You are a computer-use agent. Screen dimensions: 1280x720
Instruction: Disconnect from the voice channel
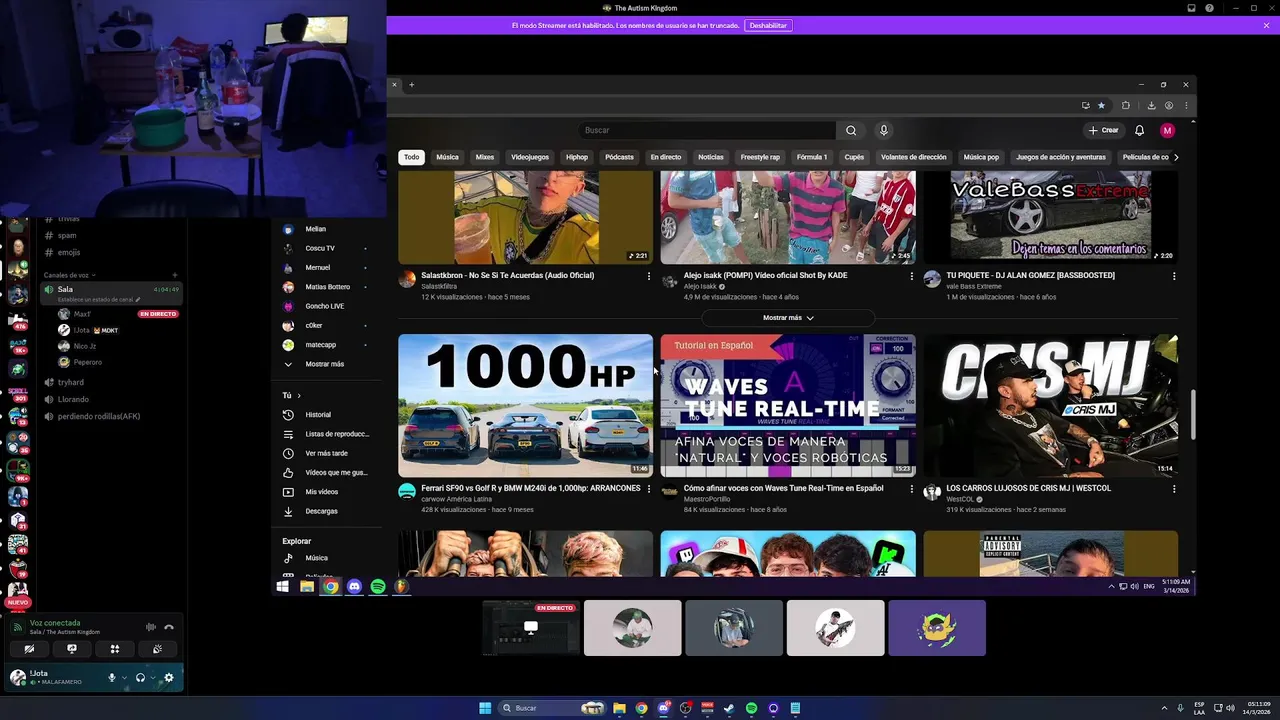click(x=169, y=627)
